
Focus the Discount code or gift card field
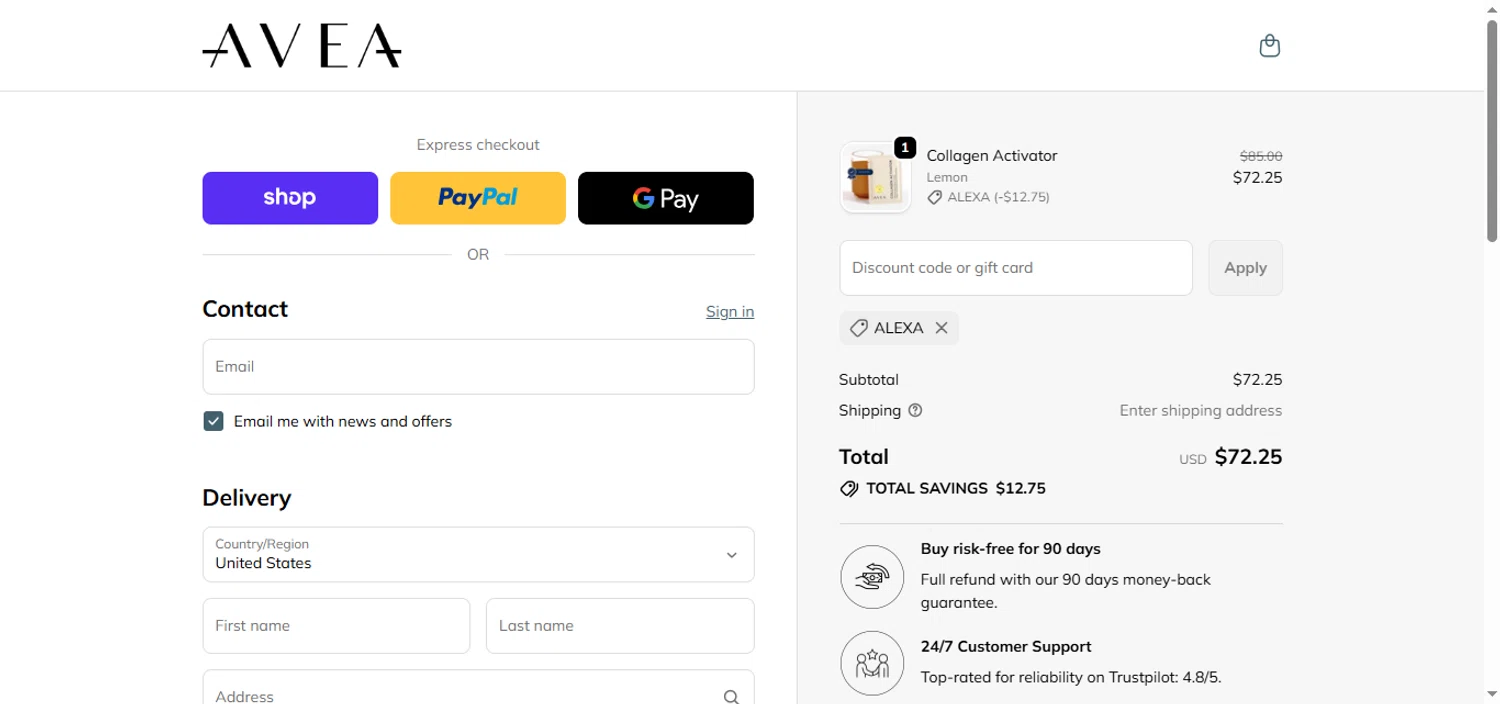1016,268
